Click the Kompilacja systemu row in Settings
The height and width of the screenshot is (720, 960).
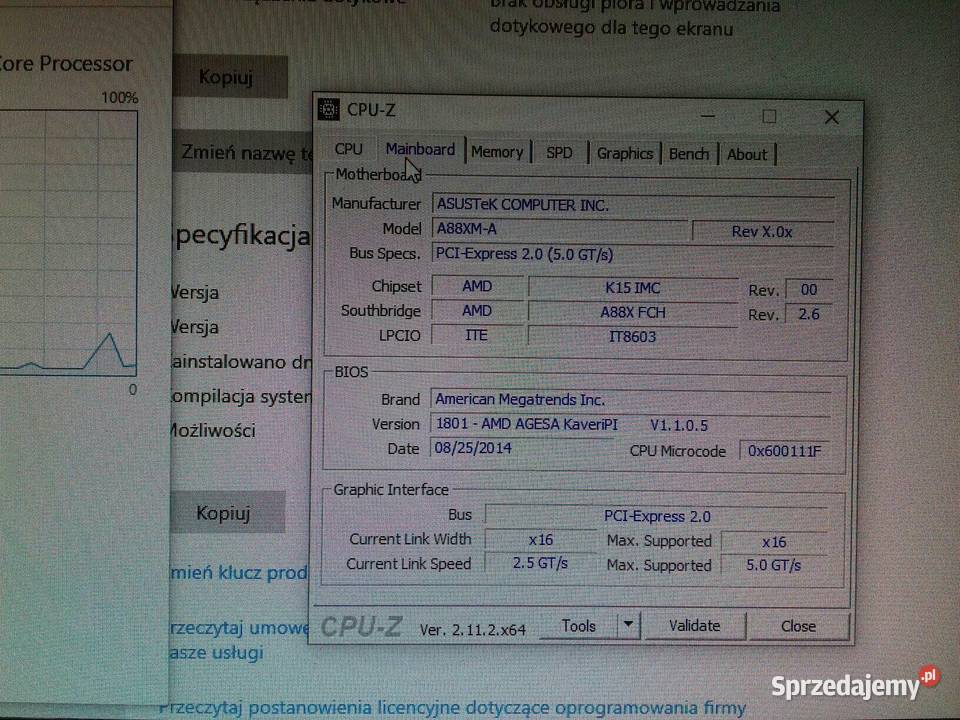(x=241, y=397)
